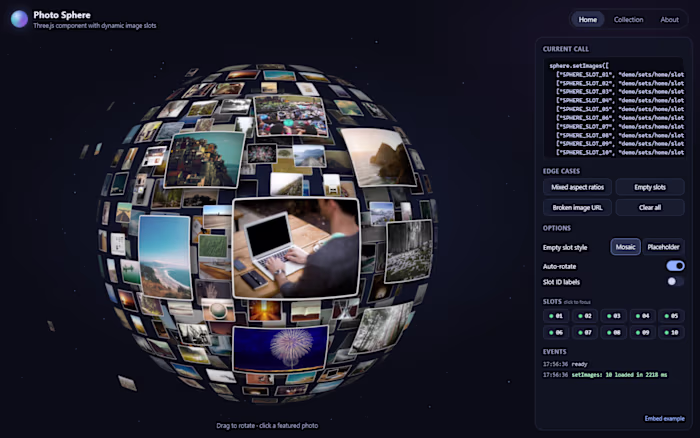Click the fireworks featured photo
This screenshot has width=700, height=438.
280,349
